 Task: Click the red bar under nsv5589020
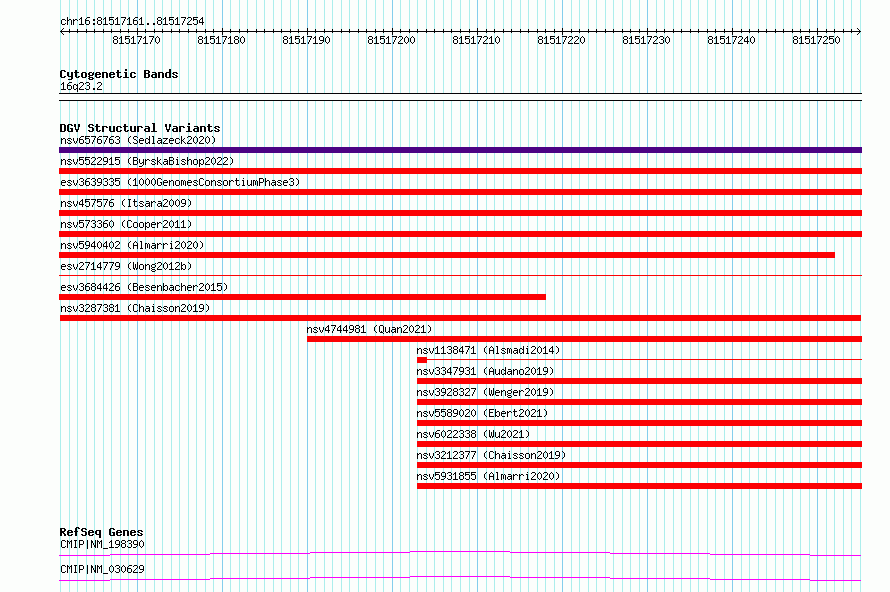[x=639, y=423]
